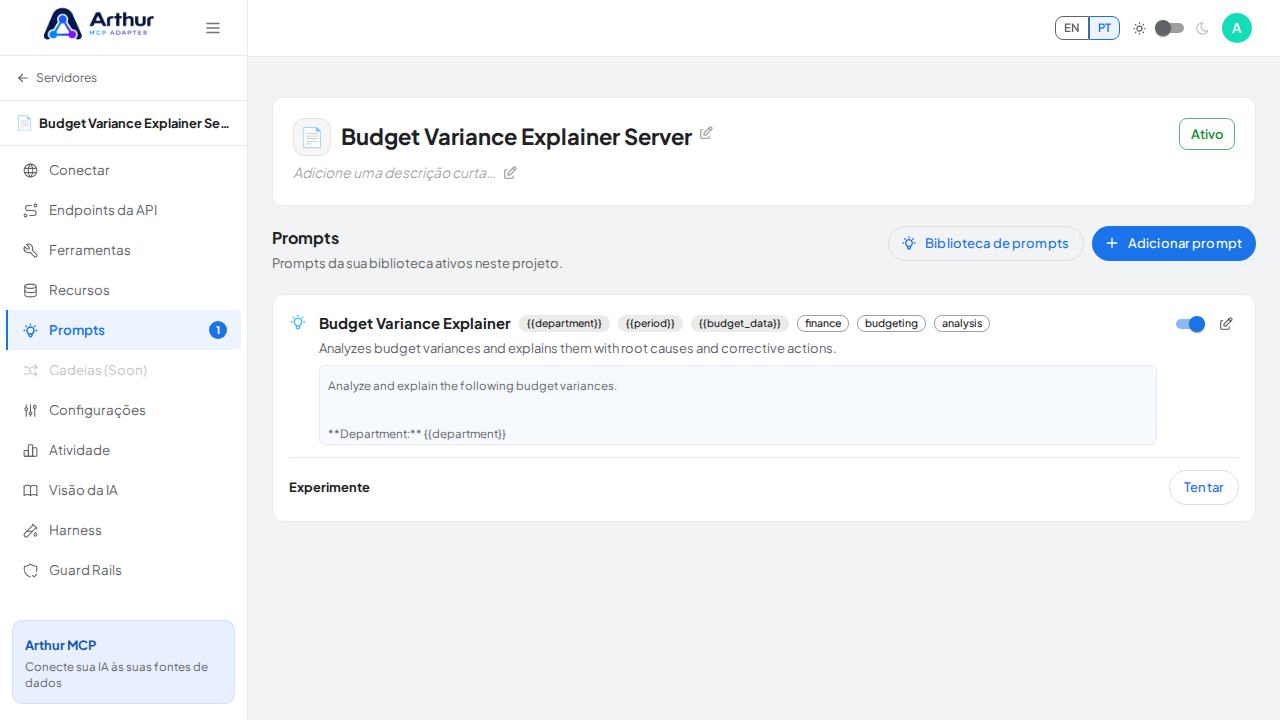Viewport: 1280px width, 720px height.
Task: Click the icon beside Harness
Action: [30, 530]
